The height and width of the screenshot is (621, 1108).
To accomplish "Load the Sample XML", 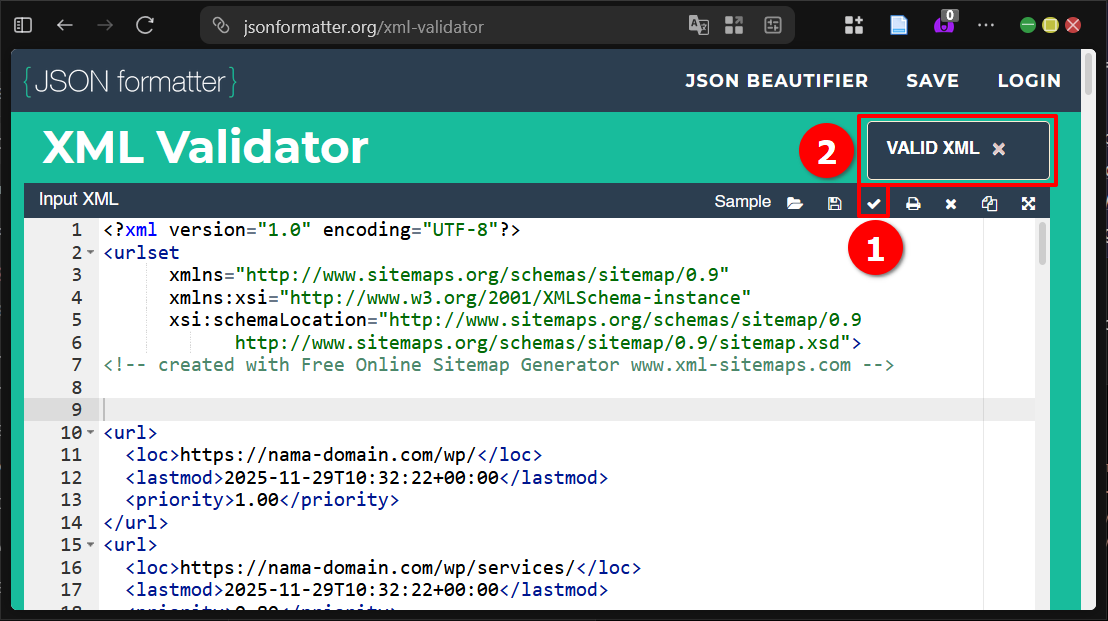I will pos(742,201).
